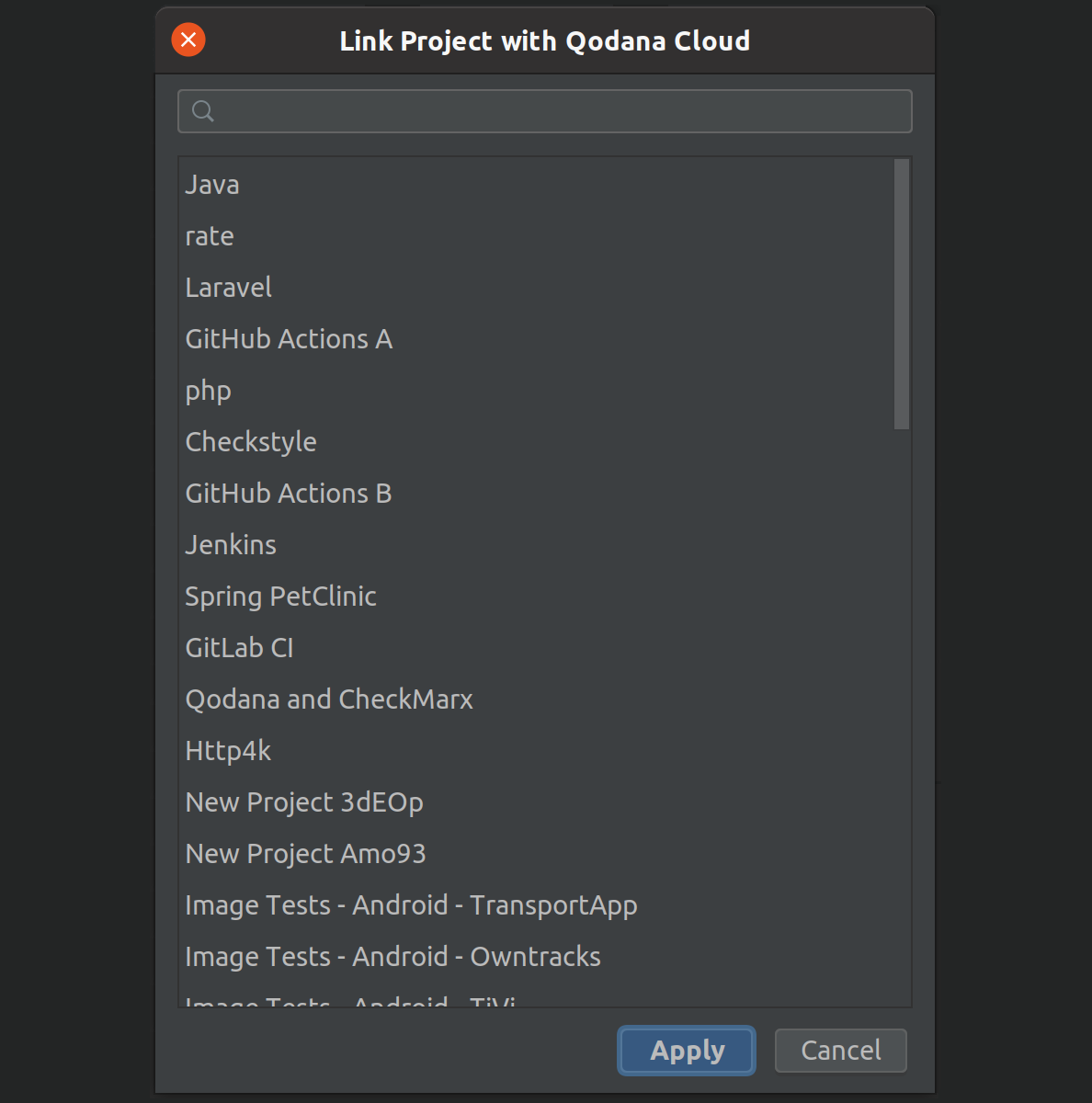Screen dimensions: 1092x1103
Task: Select the GitLab CI project
Action: tap(239, 647)
